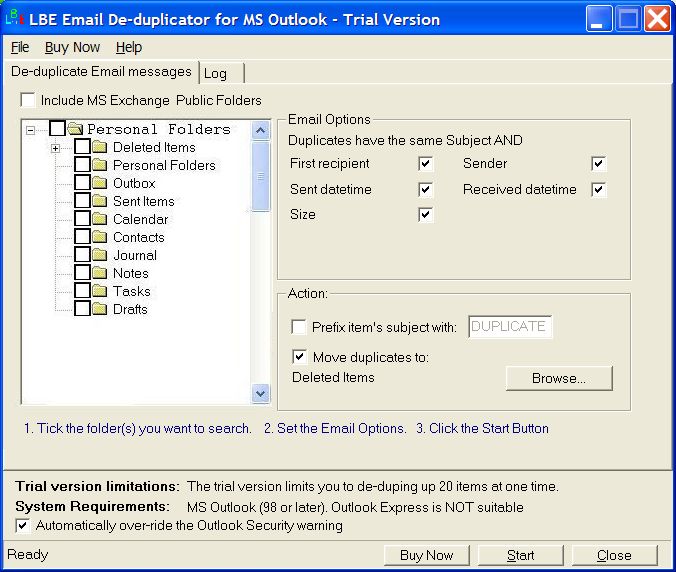
Task: Click the Drafts folder icon
Action: click(x=100, y=309)
